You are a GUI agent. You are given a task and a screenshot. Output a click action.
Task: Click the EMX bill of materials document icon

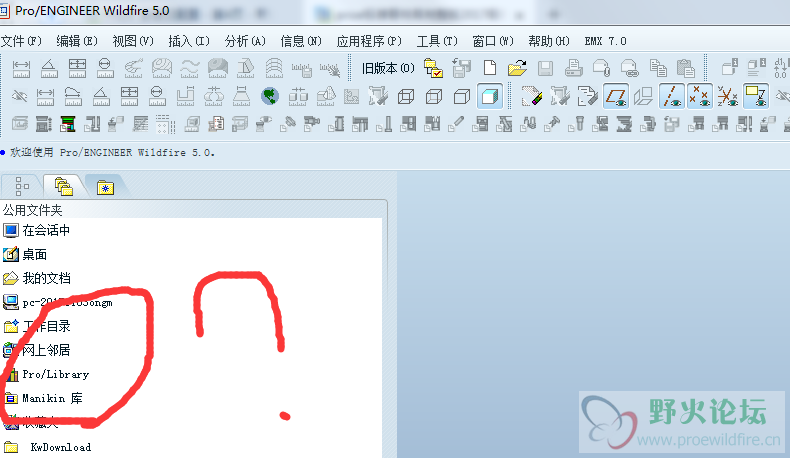216,123
